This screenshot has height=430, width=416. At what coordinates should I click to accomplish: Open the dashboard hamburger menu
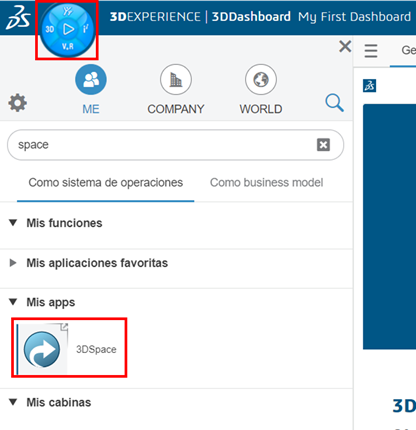point(371,51)
